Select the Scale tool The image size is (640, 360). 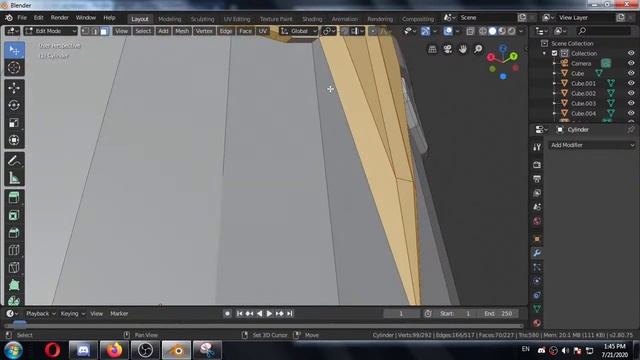pos(14,123)
